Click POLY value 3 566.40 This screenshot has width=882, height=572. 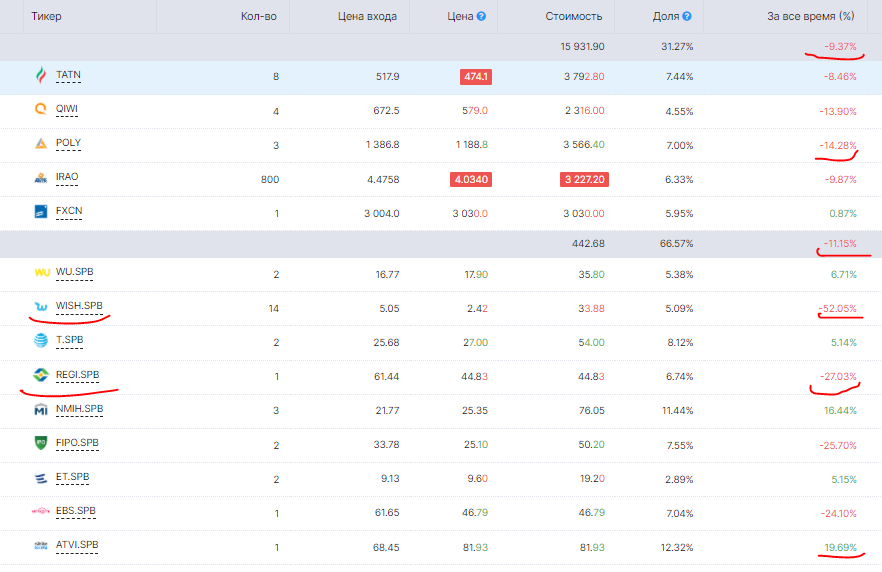[584, 145]
